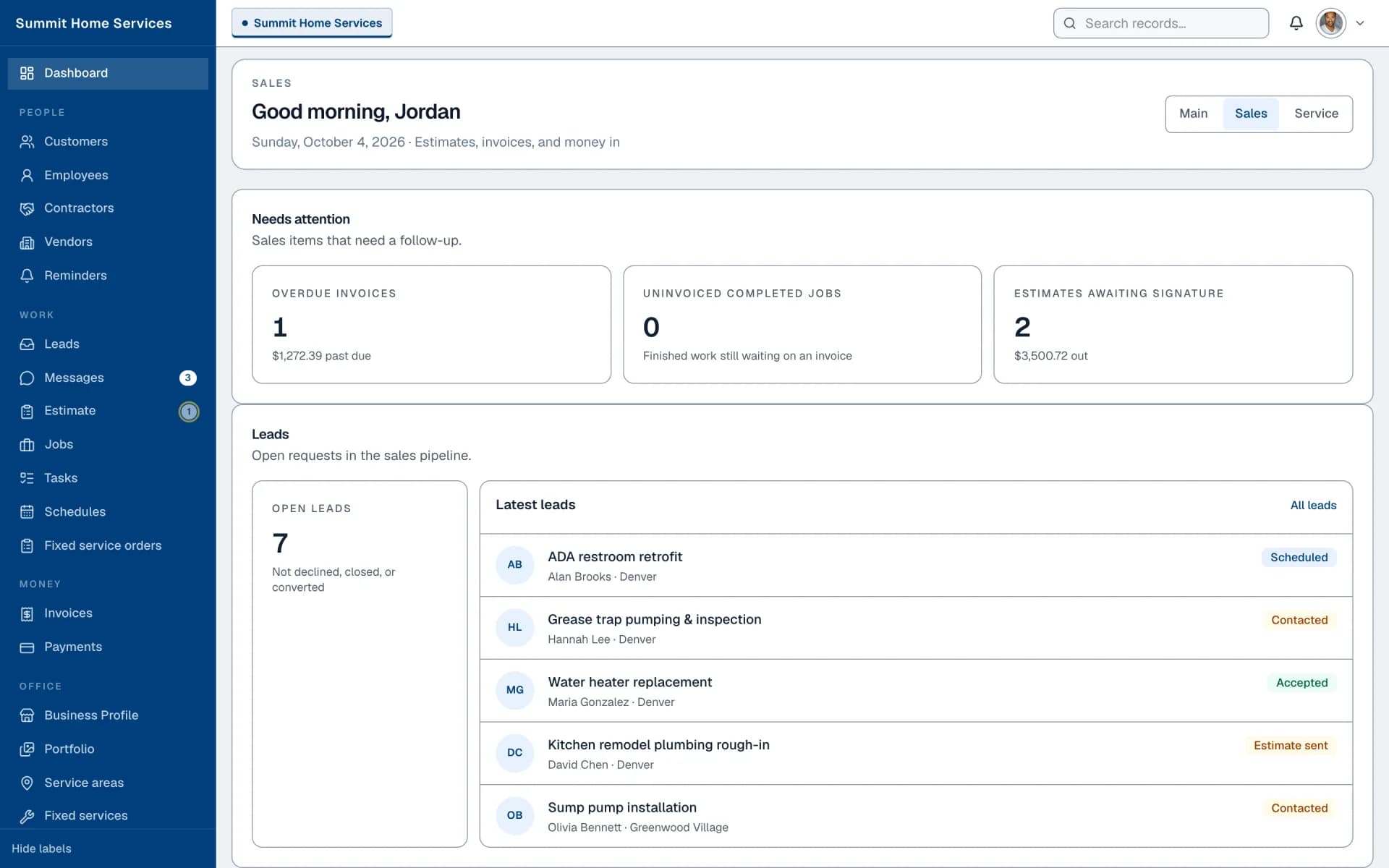Open Schedules in the sidebar
The height and width of the screenshot is (868, 1389).
pos(108,512)
